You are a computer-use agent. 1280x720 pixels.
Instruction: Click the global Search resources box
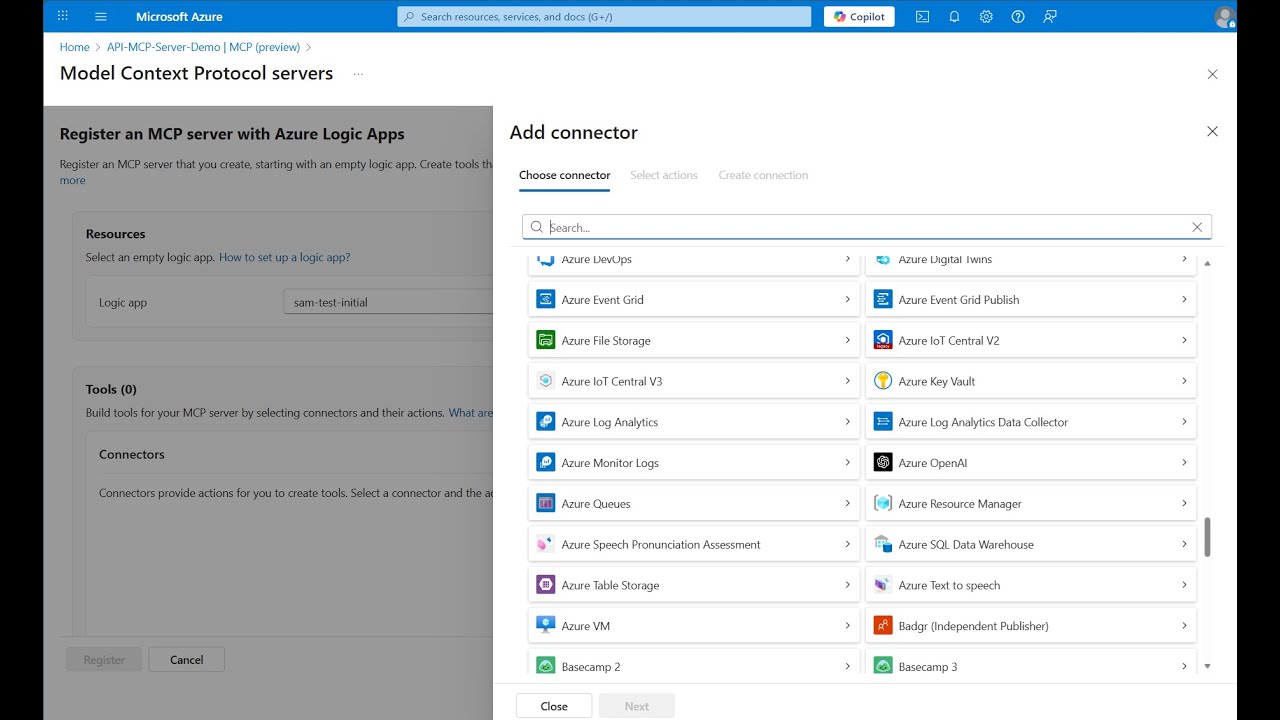click(604, 16)
